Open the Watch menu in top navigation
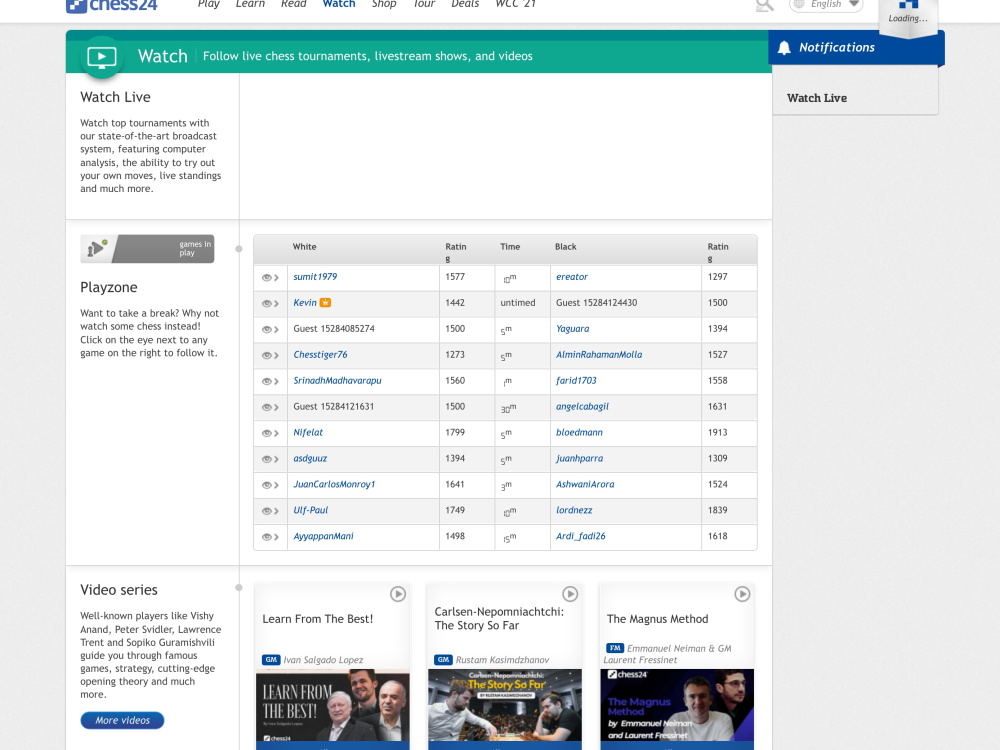This screenshot has height=750, width=1000. coord(339,4)
